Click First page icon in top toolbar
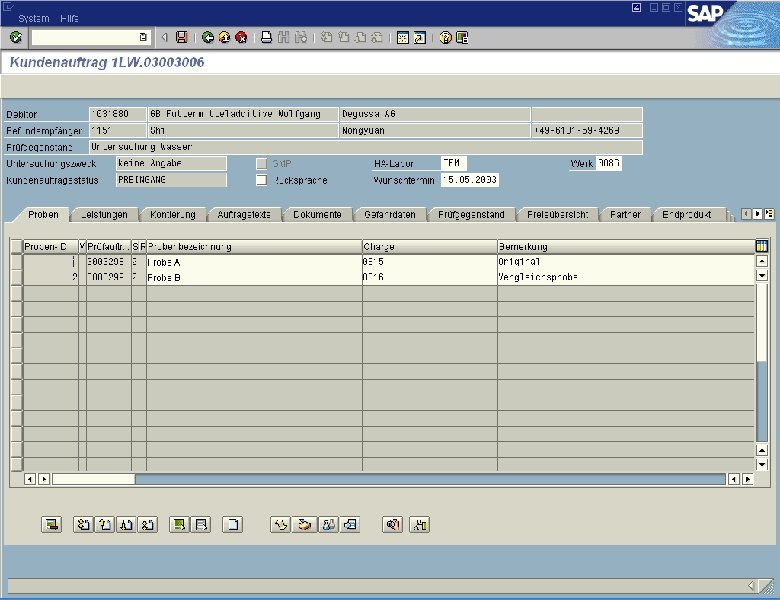 [326, 37]
